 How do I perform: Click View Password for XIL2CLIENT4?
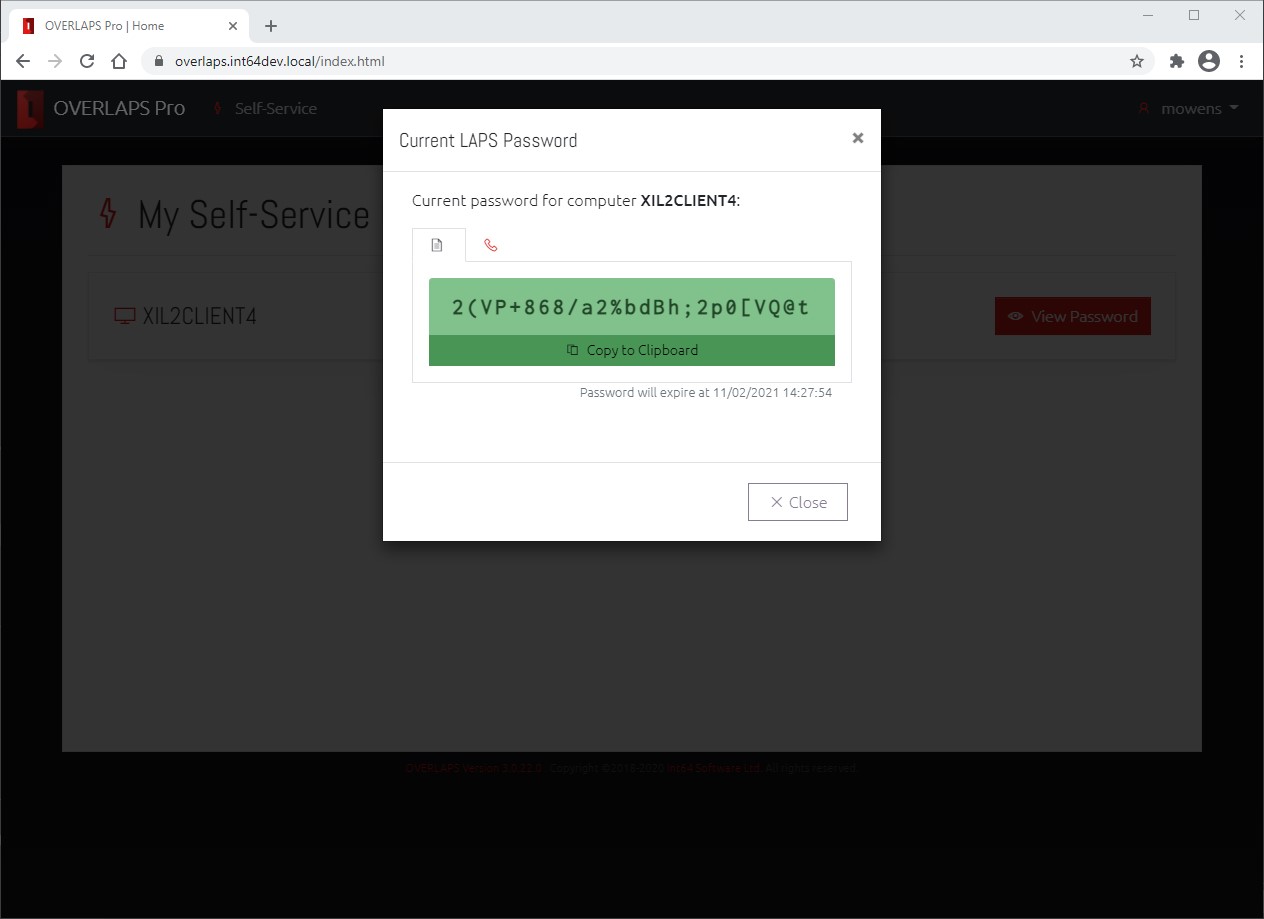[x=1072, y=316]
